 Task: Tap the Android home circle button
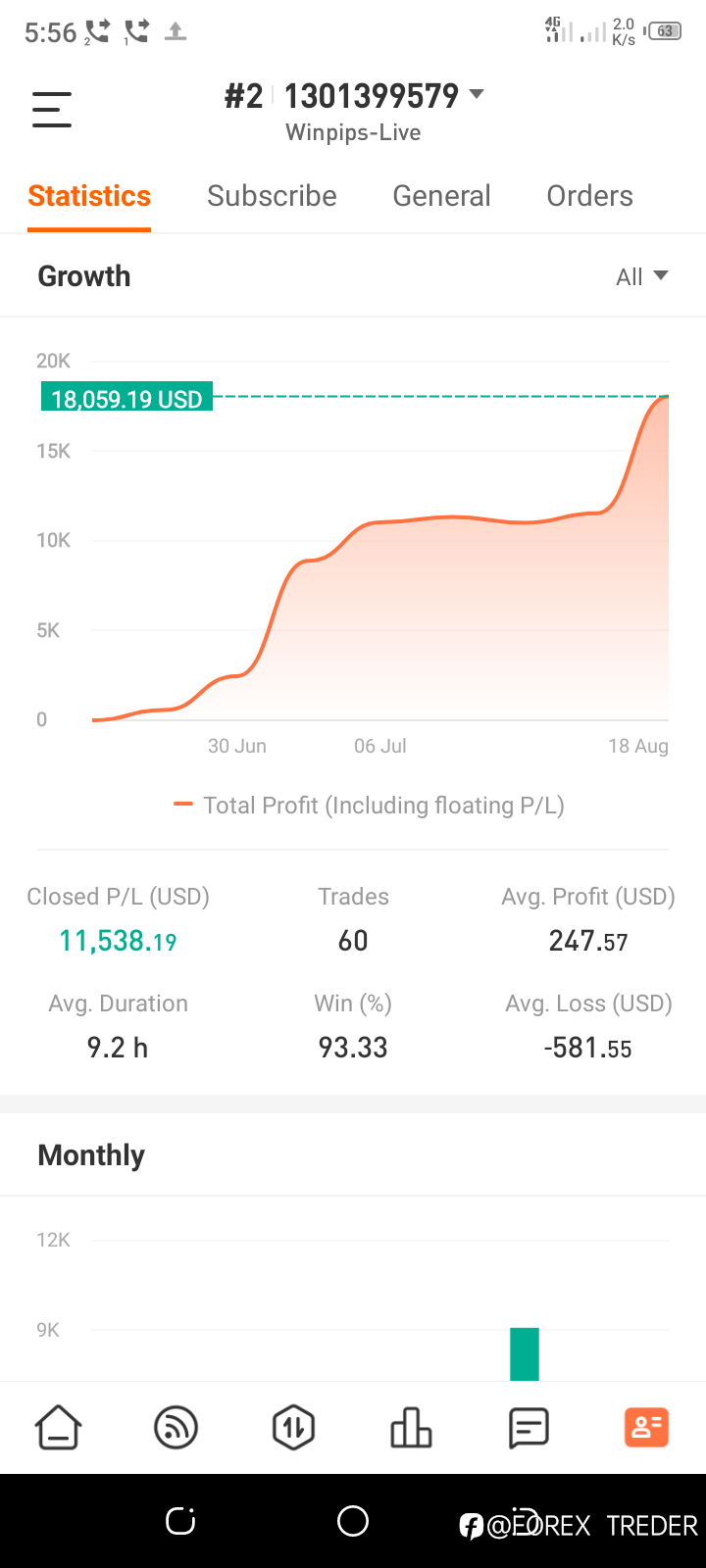(x=353, y=1521)
